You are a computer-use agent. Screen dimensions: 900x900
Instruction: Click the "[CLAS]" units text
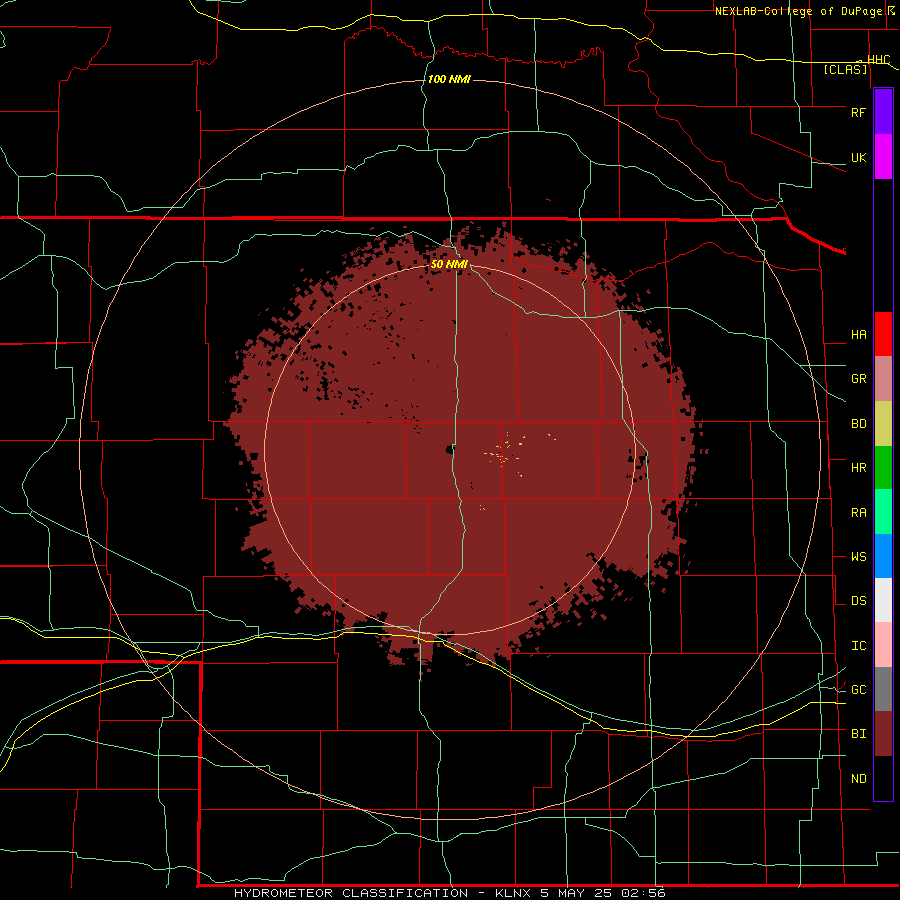point(845,69)
